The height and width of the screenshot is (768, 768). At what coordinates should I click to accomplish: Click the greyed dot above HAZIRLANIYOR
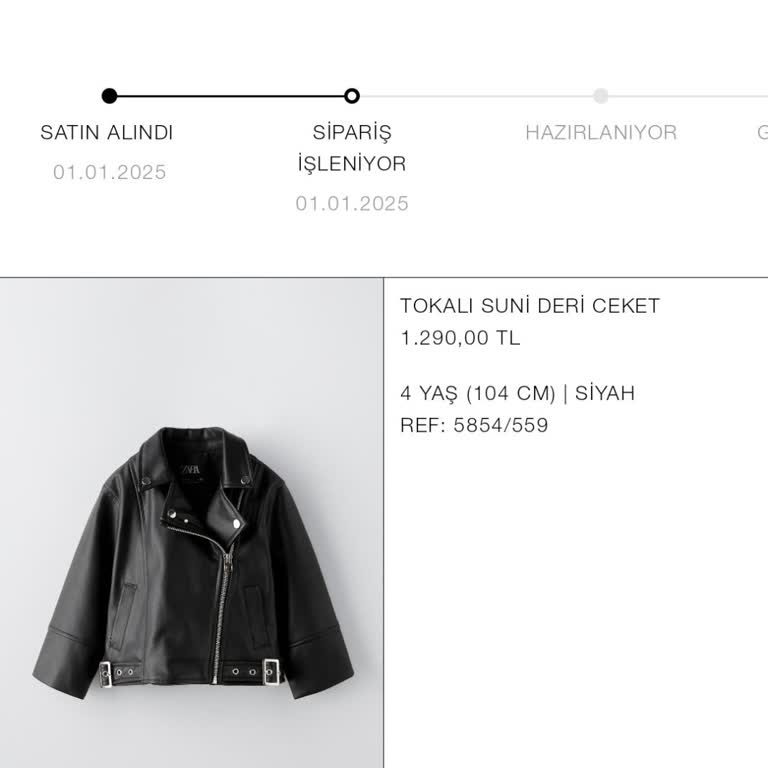[x=600, y=96]
